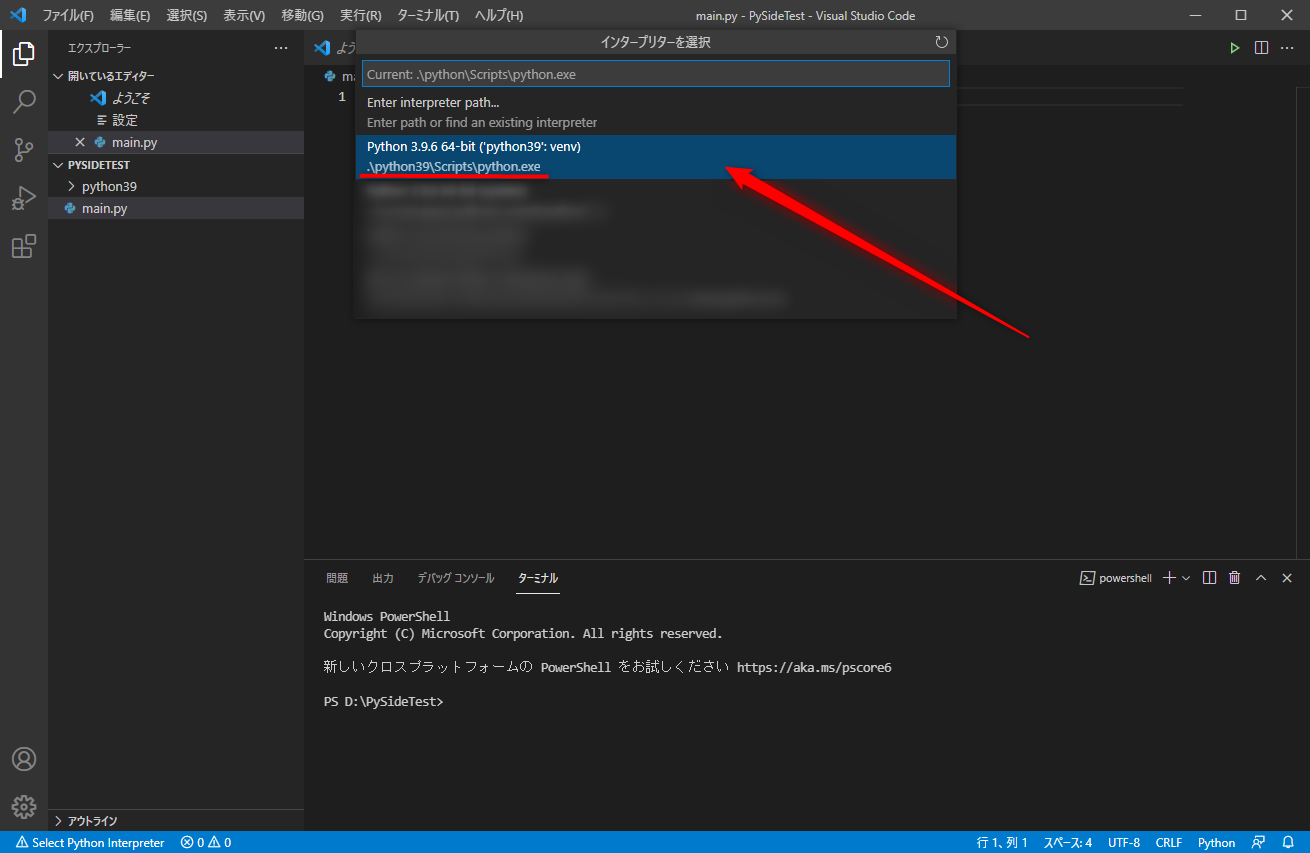Open the Explorer view in activity bar

[24, 54]
